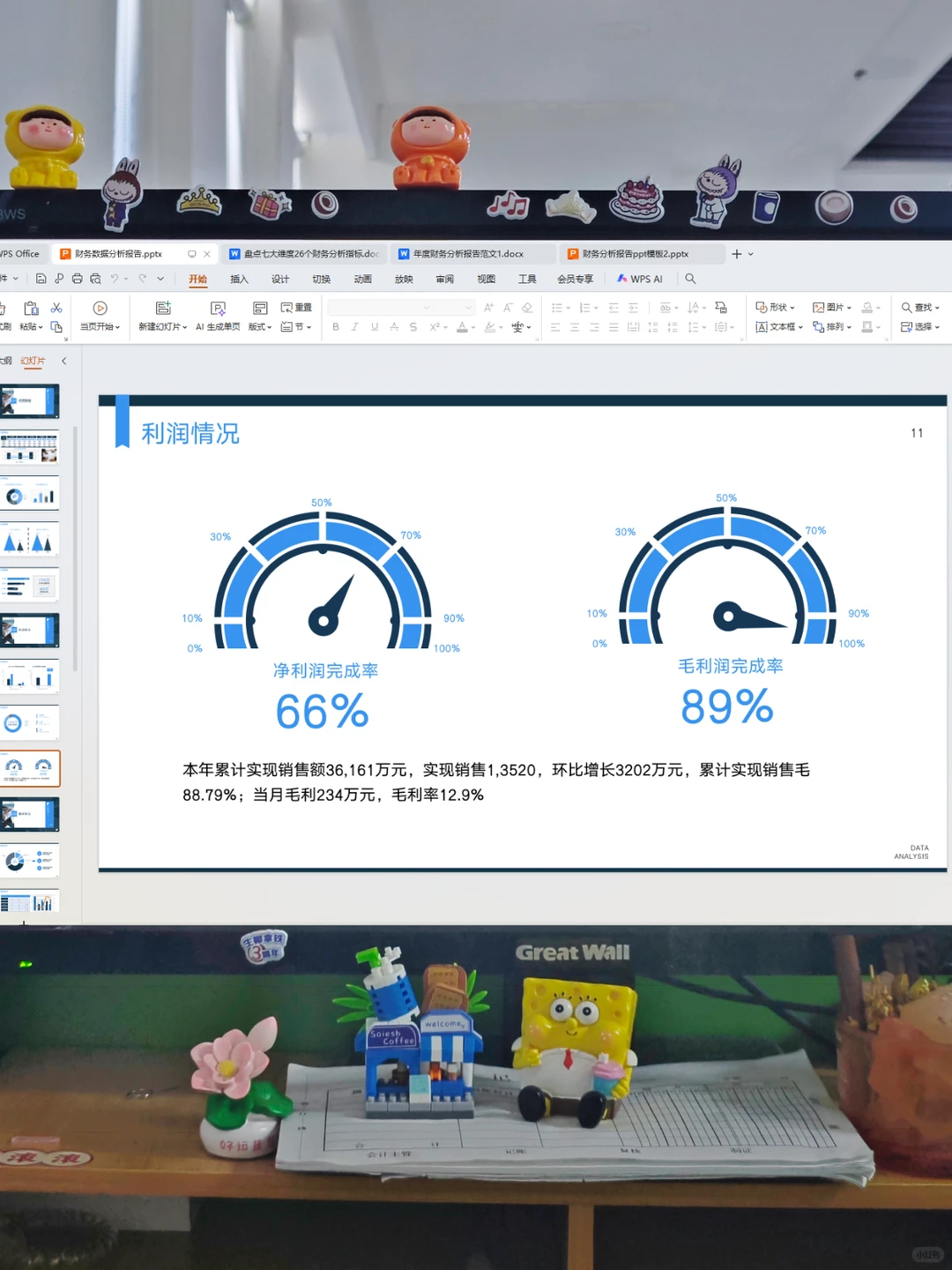Screen dimensions: 952x1270
Task: Click the 查找 (Find) icon
Action: pos(918,307)
